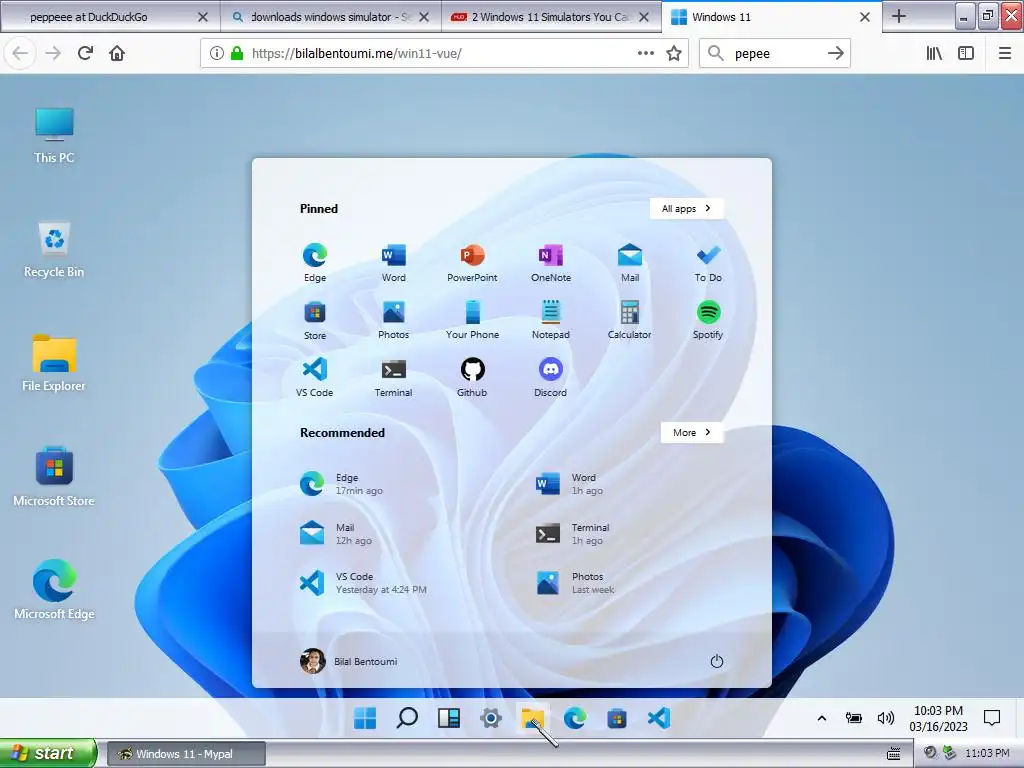Open Settings gear on simulated taskbar

pyautogui.click(x=490, y=718)
